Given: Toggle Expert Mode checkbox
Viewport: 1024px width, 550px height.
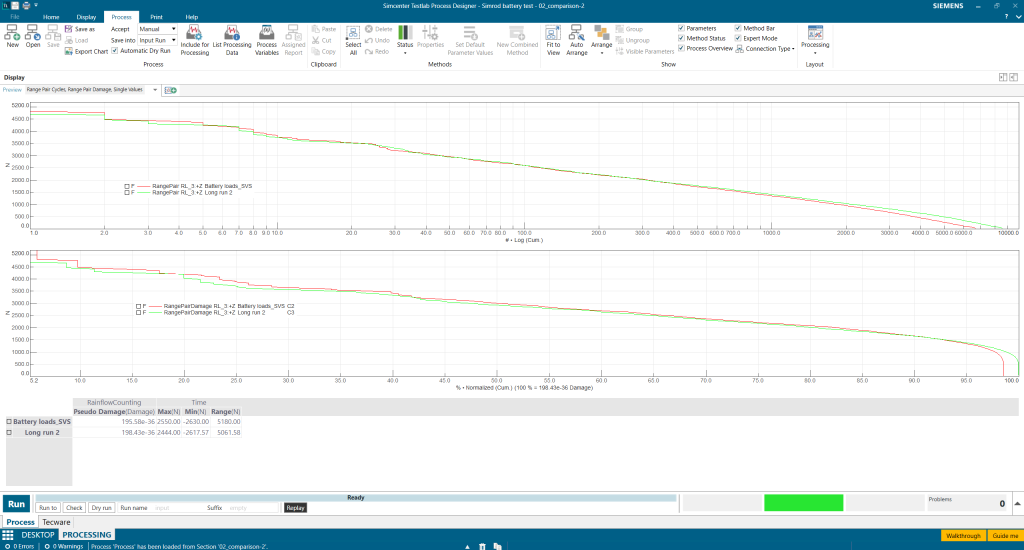Looking at the screenshot, I should pyautogui.click(x=738, y=39).
